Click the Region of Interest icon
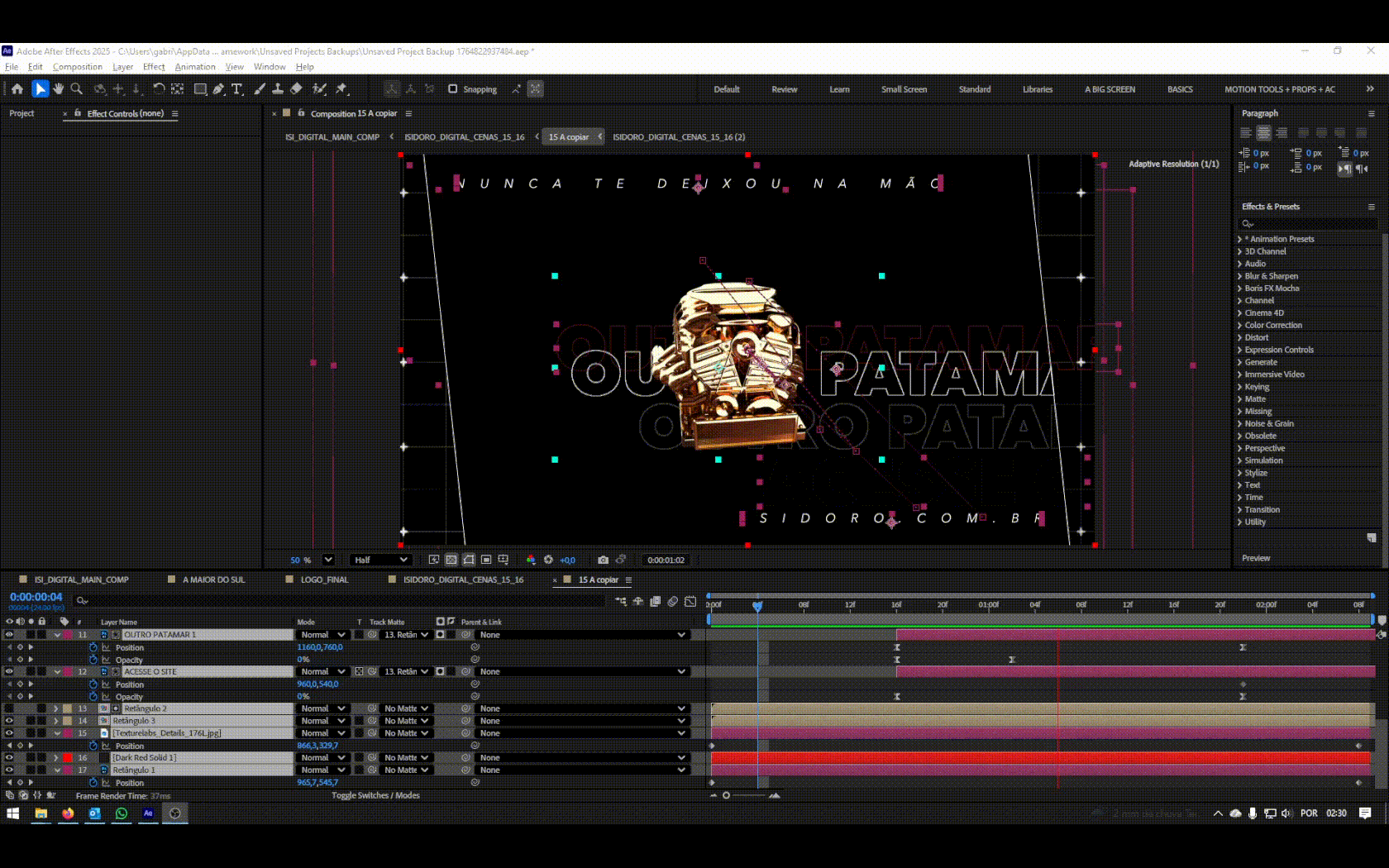 point(486,560)
